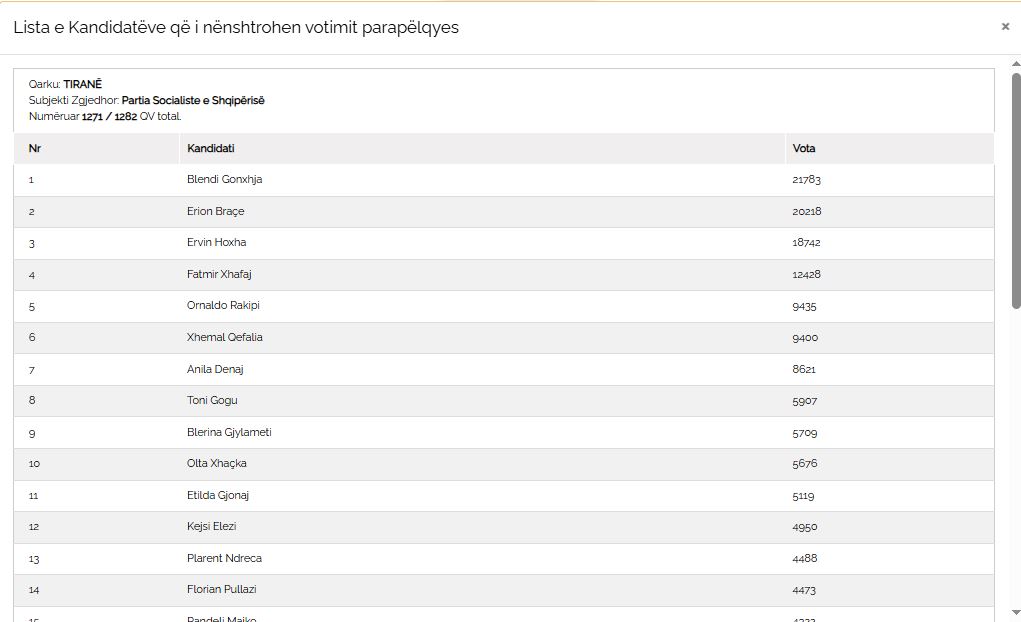Select candidate Toni Gogu
The height and width of the screenshot is (622, 1021).
(x=212, y=401)
